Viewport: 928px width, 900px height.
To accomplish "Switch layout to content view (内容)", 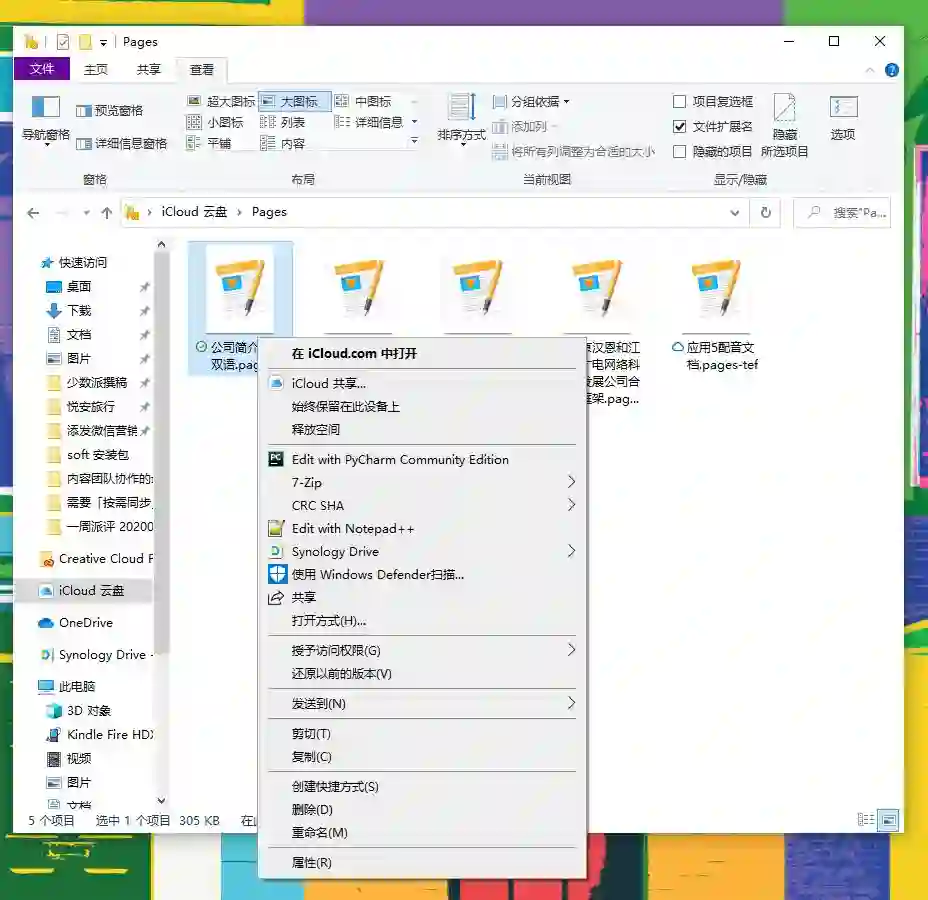I will (283, 143).
